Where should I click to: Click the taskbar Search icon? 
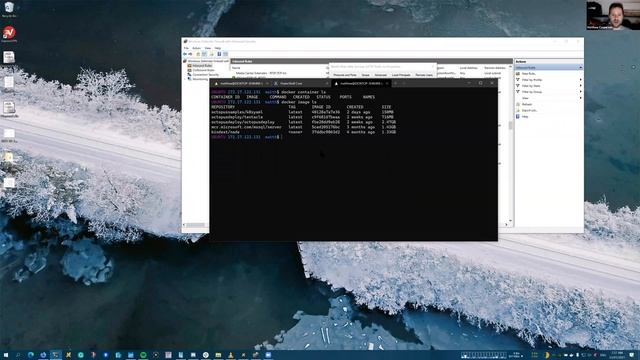pyautogui.click(x=18, y=355)
